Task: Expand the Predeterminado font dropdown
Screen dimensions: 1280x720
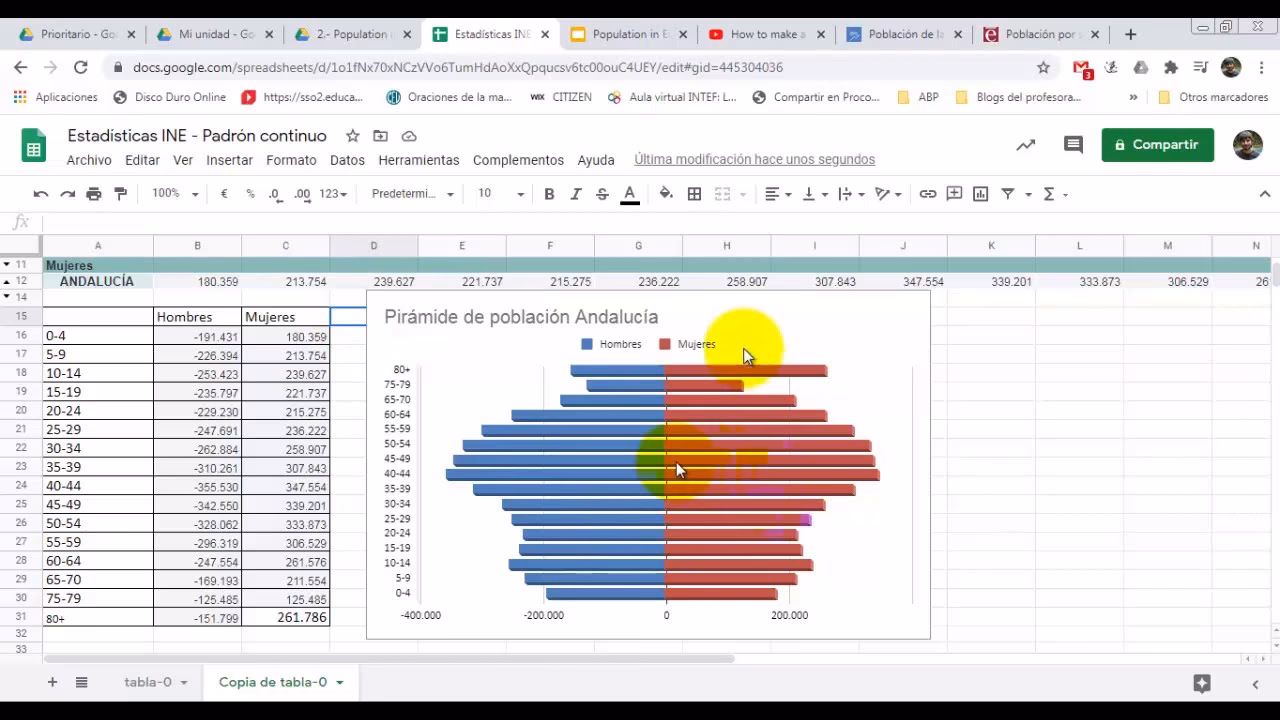Action: point(412,194)
